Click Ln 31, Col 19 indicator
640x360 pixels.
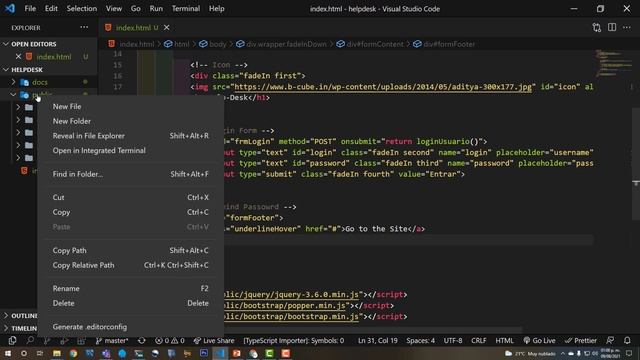[x=378, y=340]
